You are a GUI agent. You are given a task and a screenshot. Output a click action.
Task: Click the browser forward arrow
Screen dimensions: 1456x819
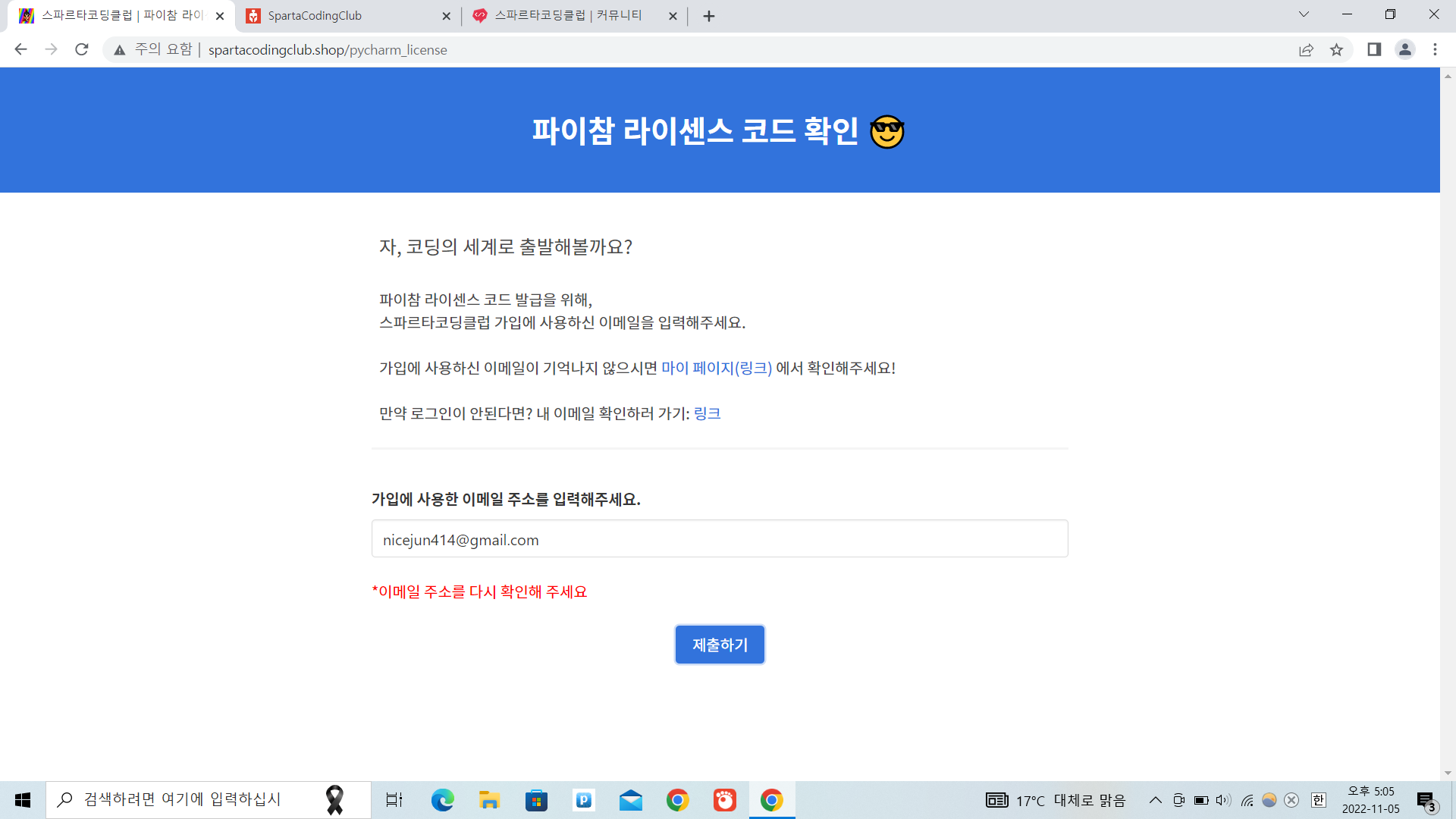click(51, 49)
